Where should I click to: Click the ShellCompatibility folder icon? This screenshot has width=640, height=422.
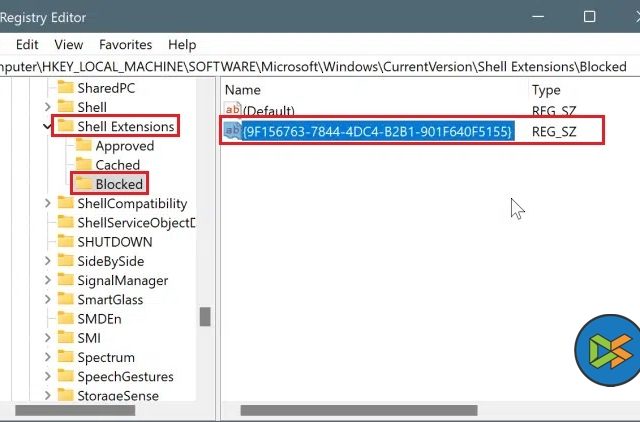point(65,202)
